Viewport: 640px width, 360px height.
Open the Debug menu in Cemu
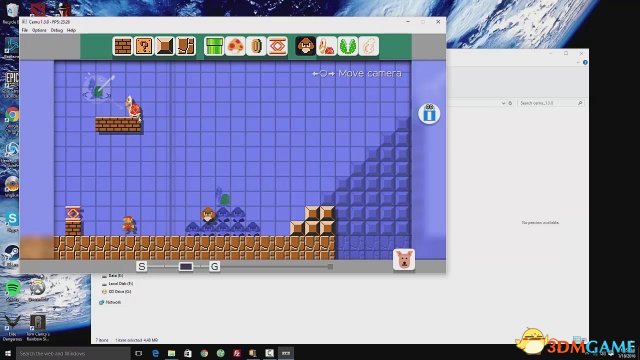click(x=57, y=30)
